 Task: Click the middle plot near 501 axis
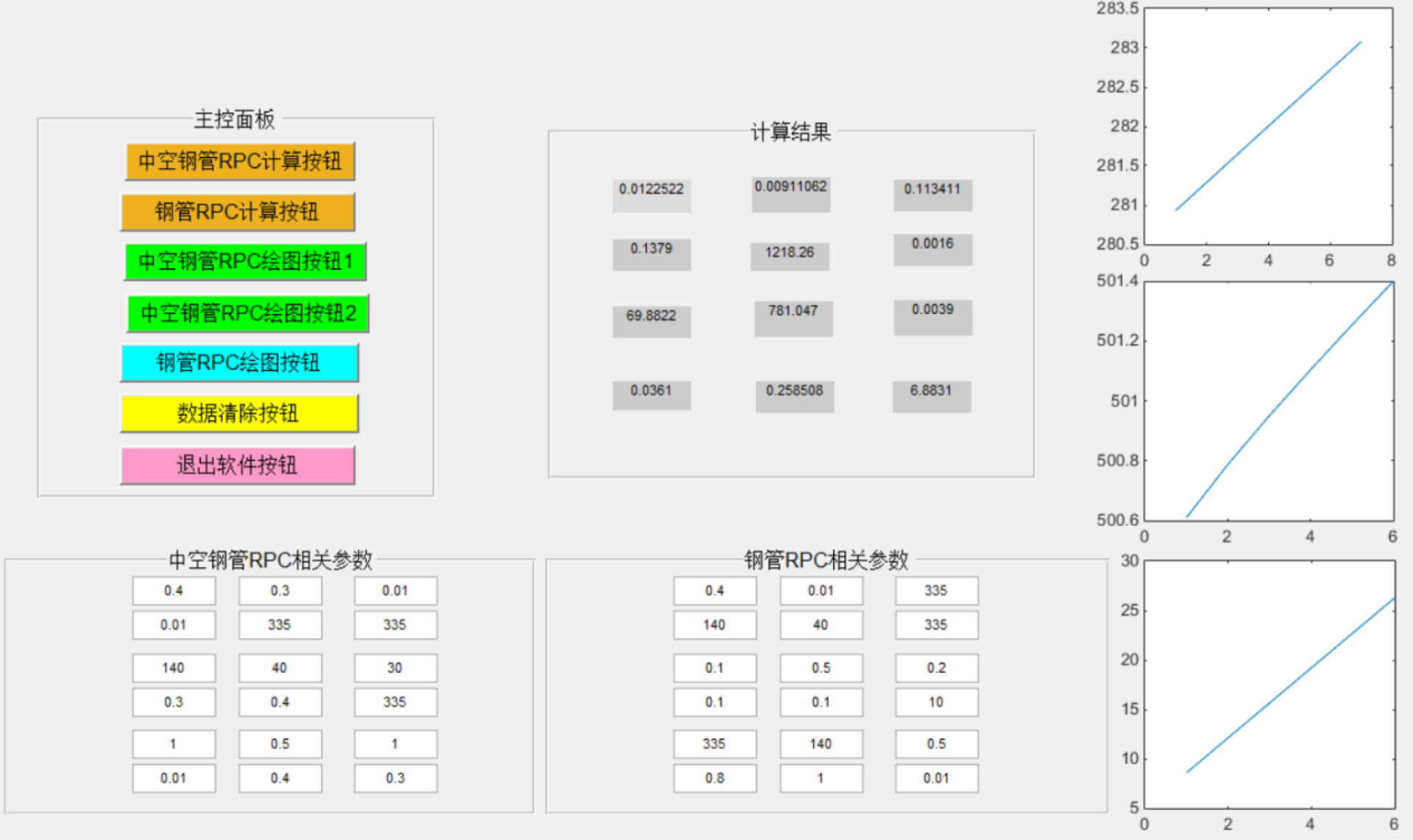(1268, 401)
